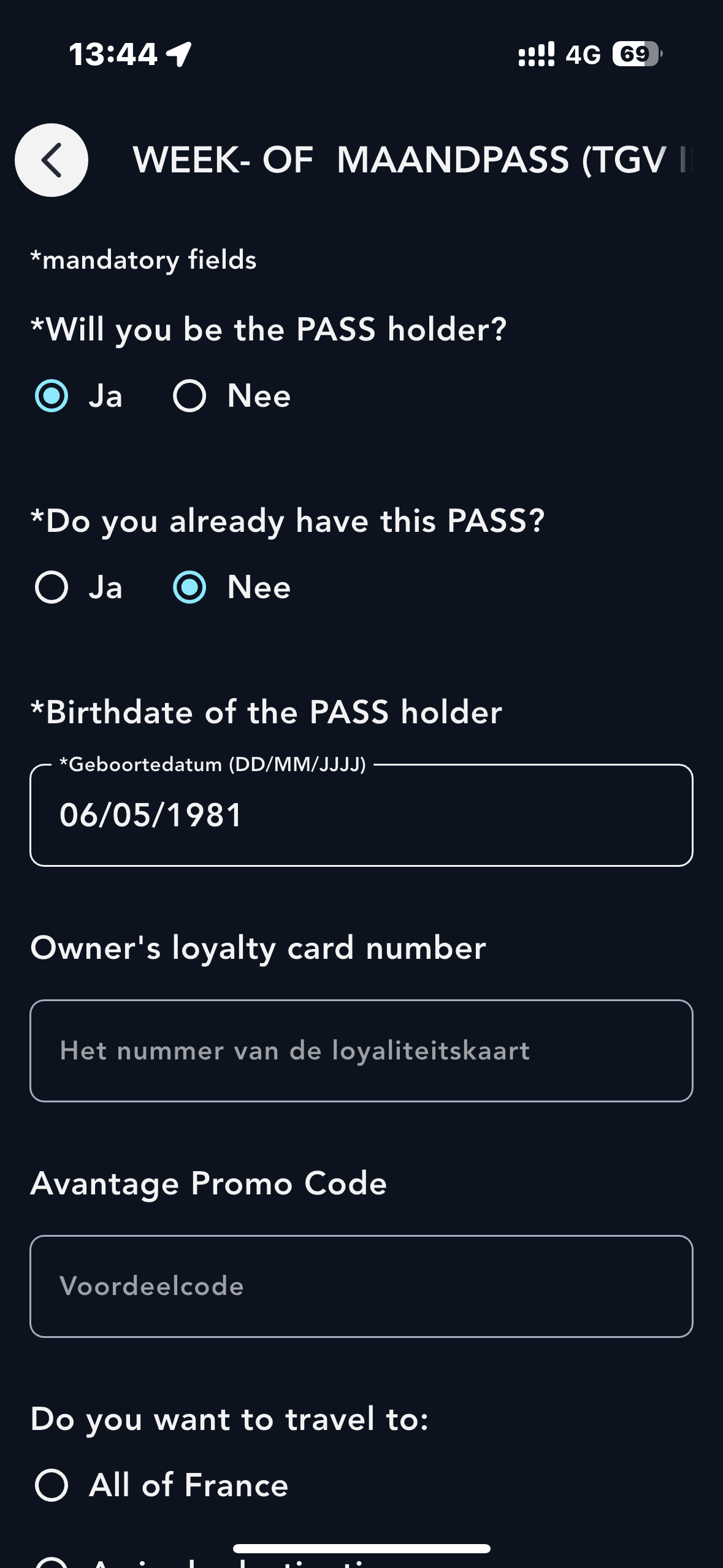Select Ja for being the PASS holder
This screenshot has width=723, height=1568.
pos(52,396)
